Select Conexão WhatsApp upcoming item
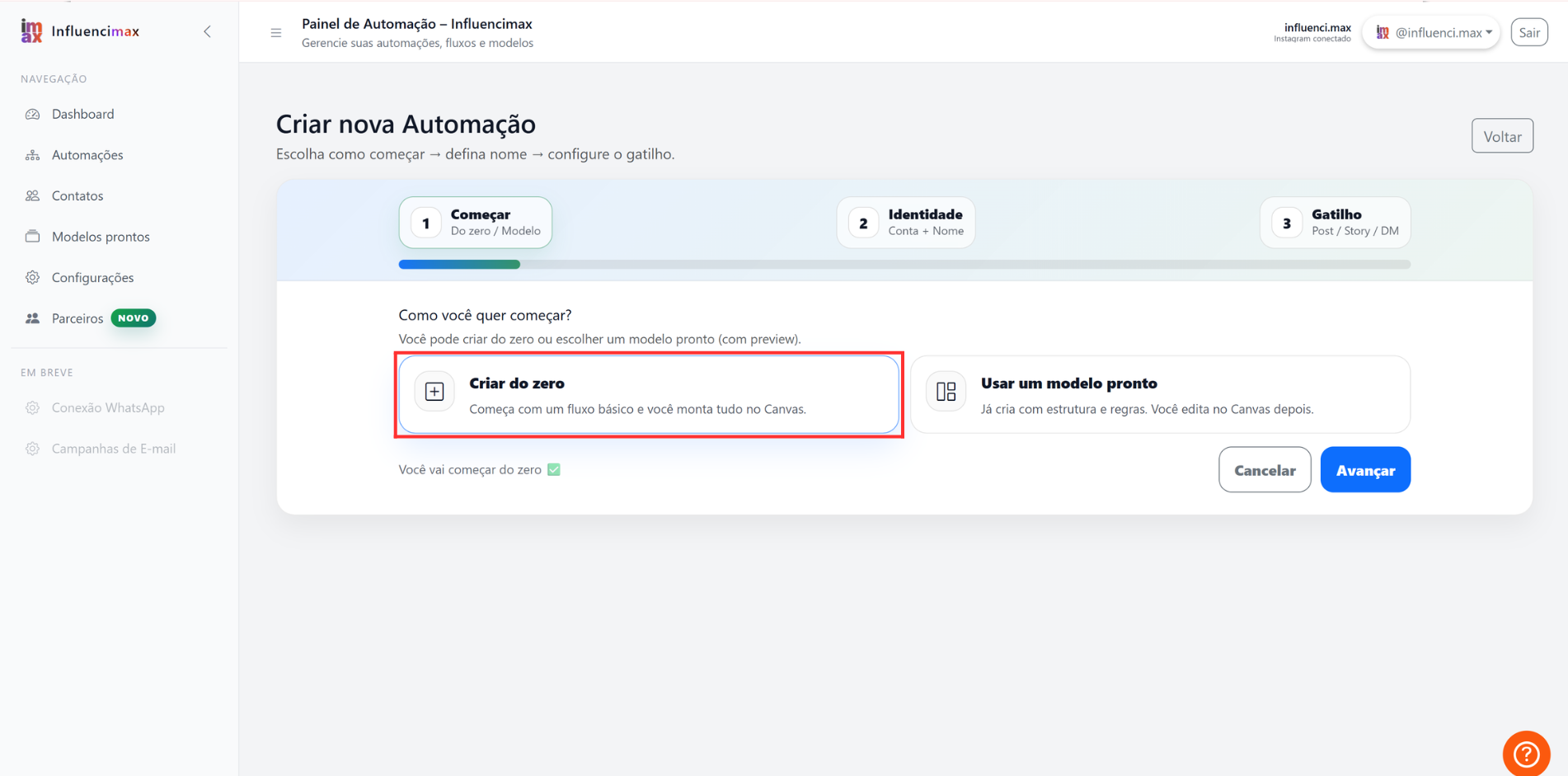 tap(108, 407)
